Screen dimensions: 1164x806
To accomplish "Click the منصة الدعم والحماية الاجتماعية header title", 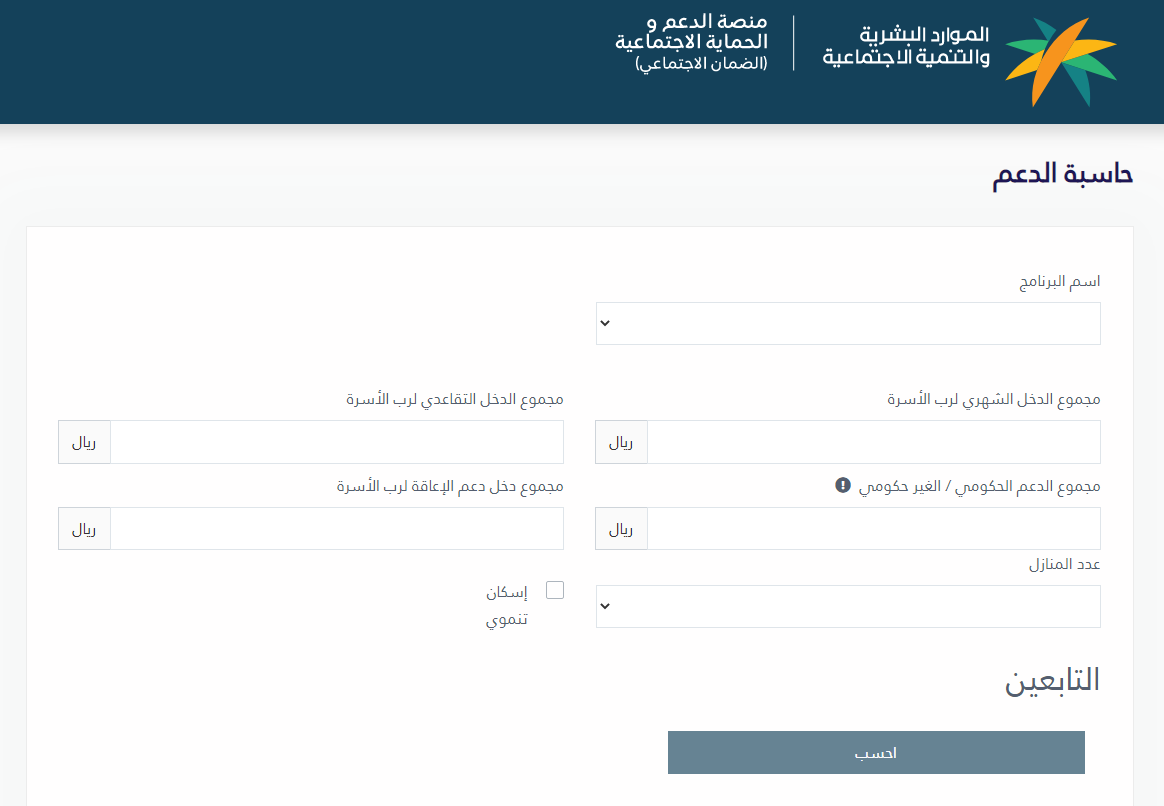I will [x=691, y=34].
